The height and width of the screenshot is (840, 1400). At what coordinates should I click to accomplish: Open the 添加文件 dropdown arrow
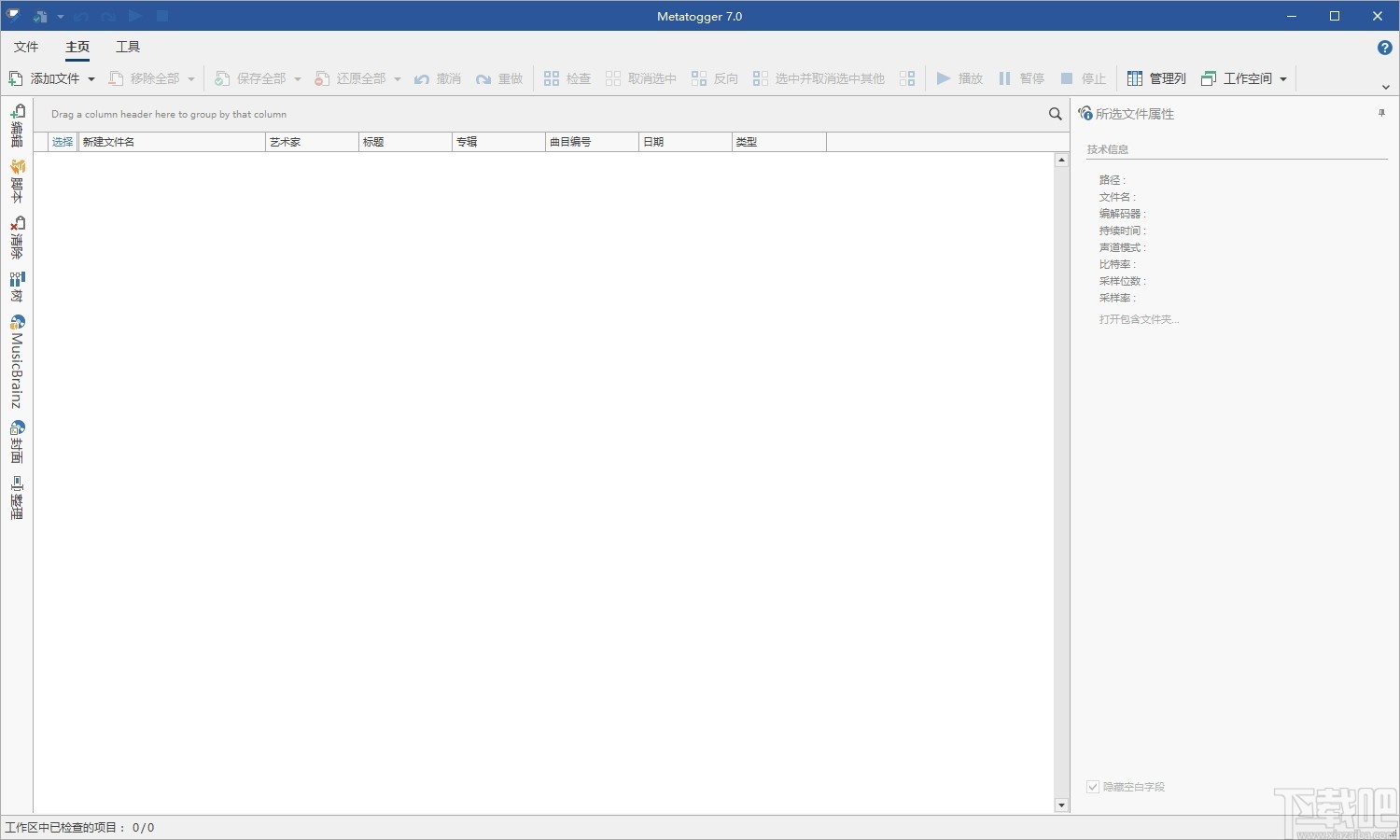(x=91, y=79)
